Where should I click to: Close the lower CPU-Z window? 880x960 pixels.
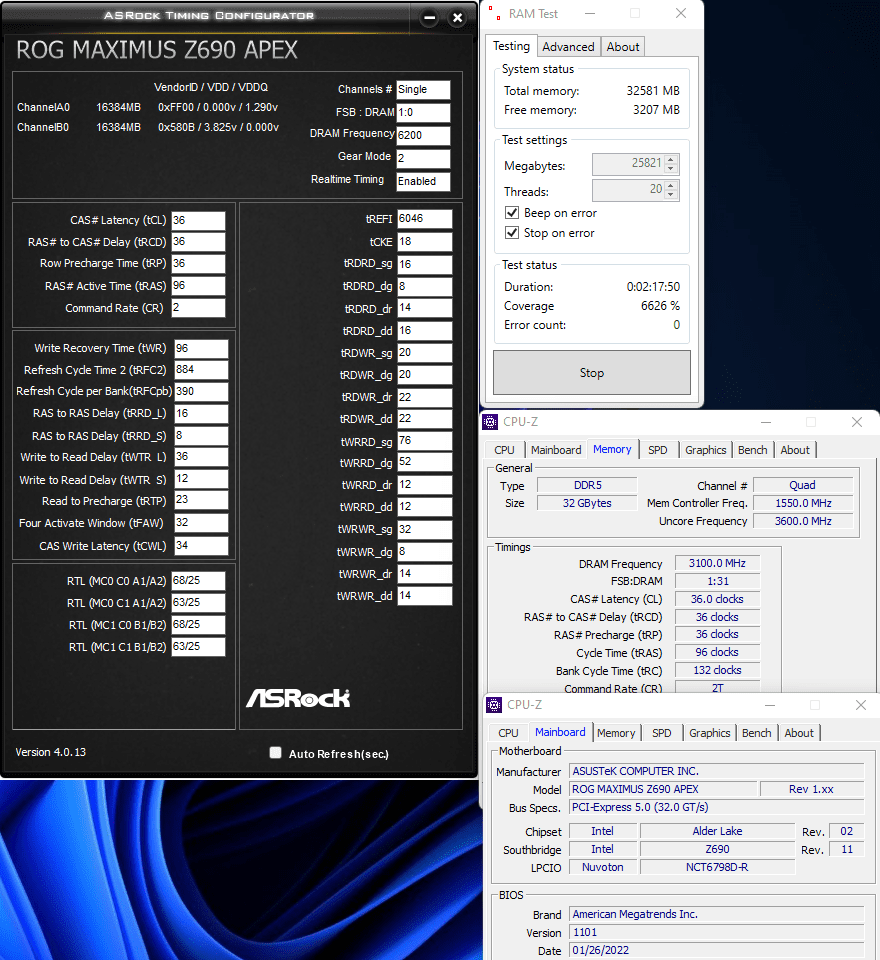(861, 705)
